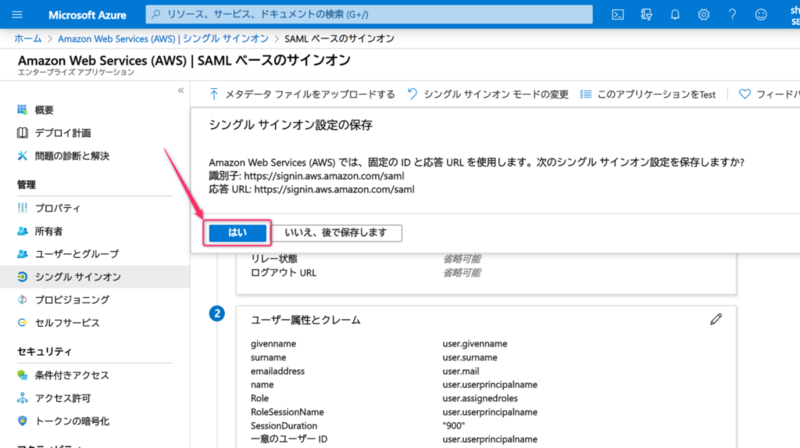Click the ログアウト URL label

point(283,272)
